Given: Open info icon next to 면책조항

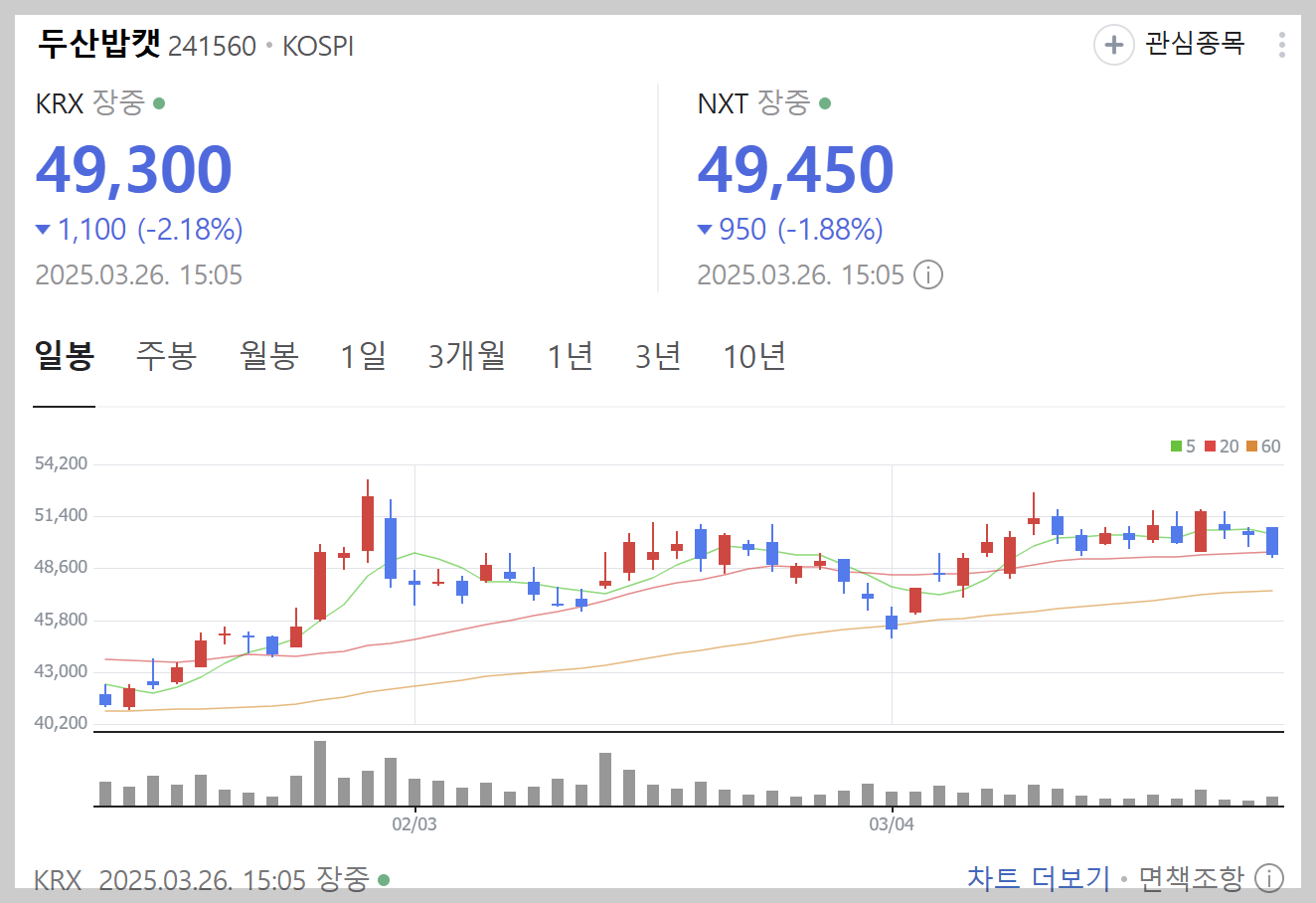Looking at the screenshot, I should (1269, 878).
